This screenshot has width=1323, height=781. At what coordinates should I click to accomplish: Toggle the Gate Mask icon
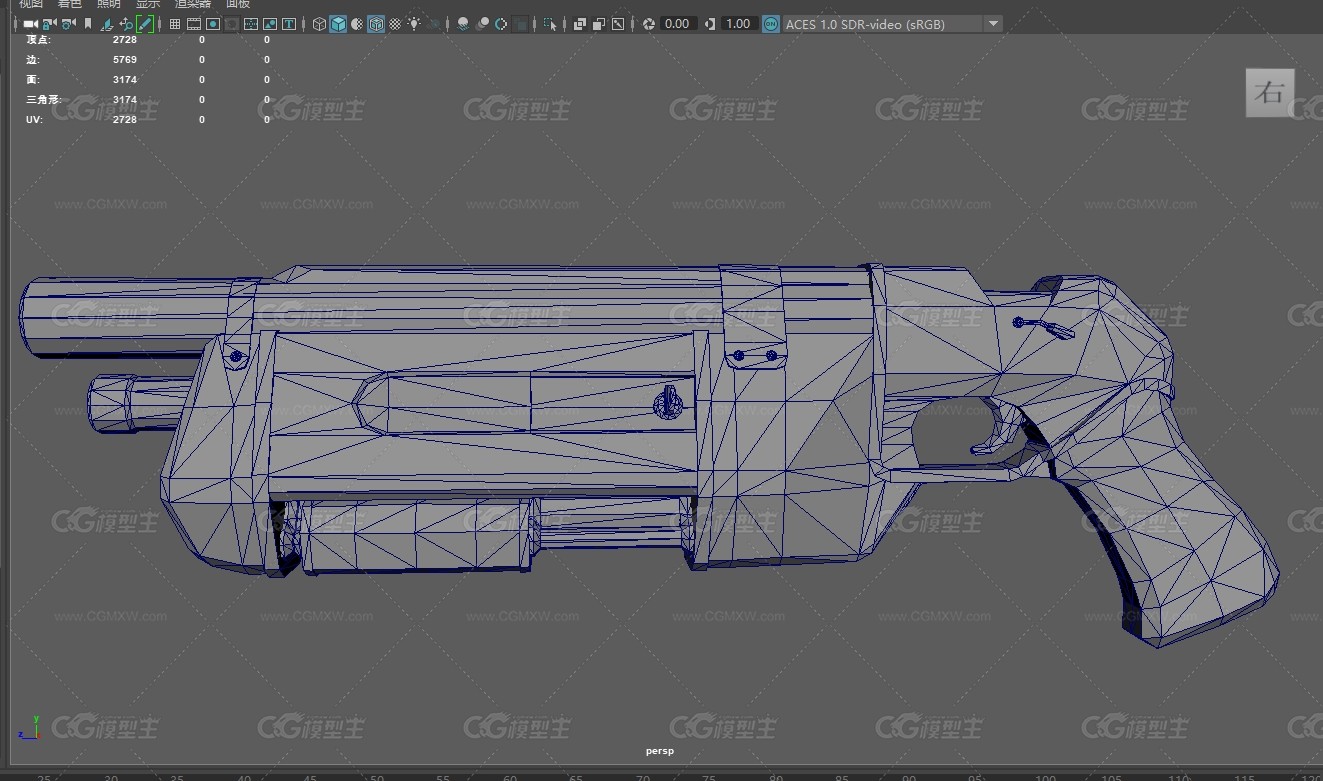pyautogui.click(x=232, y=24)
